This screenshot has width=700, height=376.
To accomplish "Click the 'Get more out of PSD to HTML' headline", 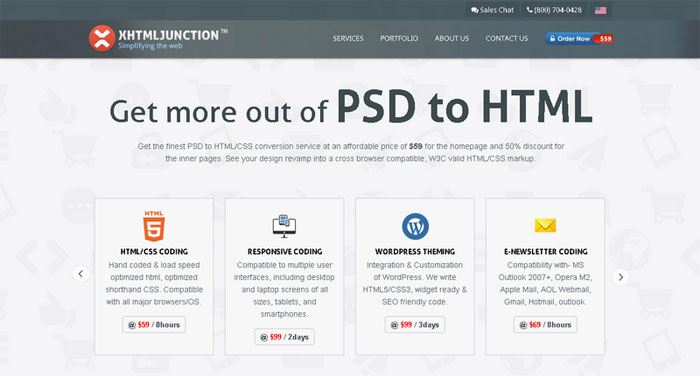I will point(351,107).
